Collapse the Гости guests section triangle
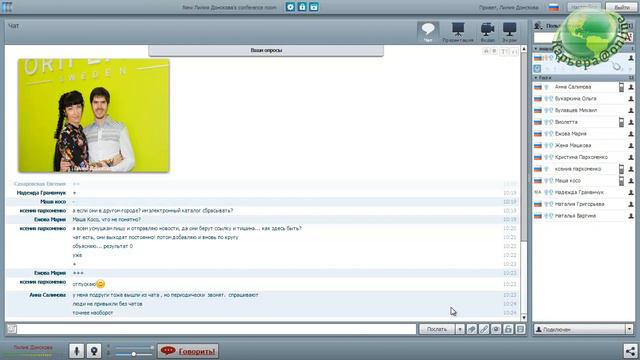Viewport: 640px width, 360px height. point(536,78)
